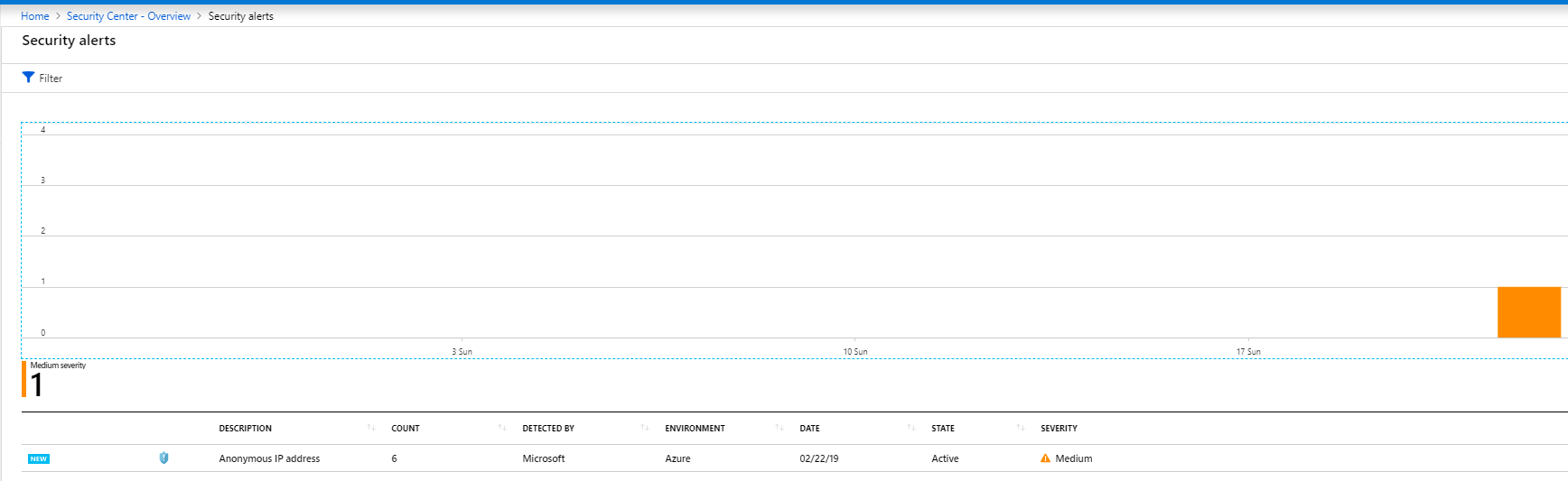Viewport: 1568px width, 481px height.
Task: Sort by Environment using its sort arrows
Action: click(x=779, y=428)
